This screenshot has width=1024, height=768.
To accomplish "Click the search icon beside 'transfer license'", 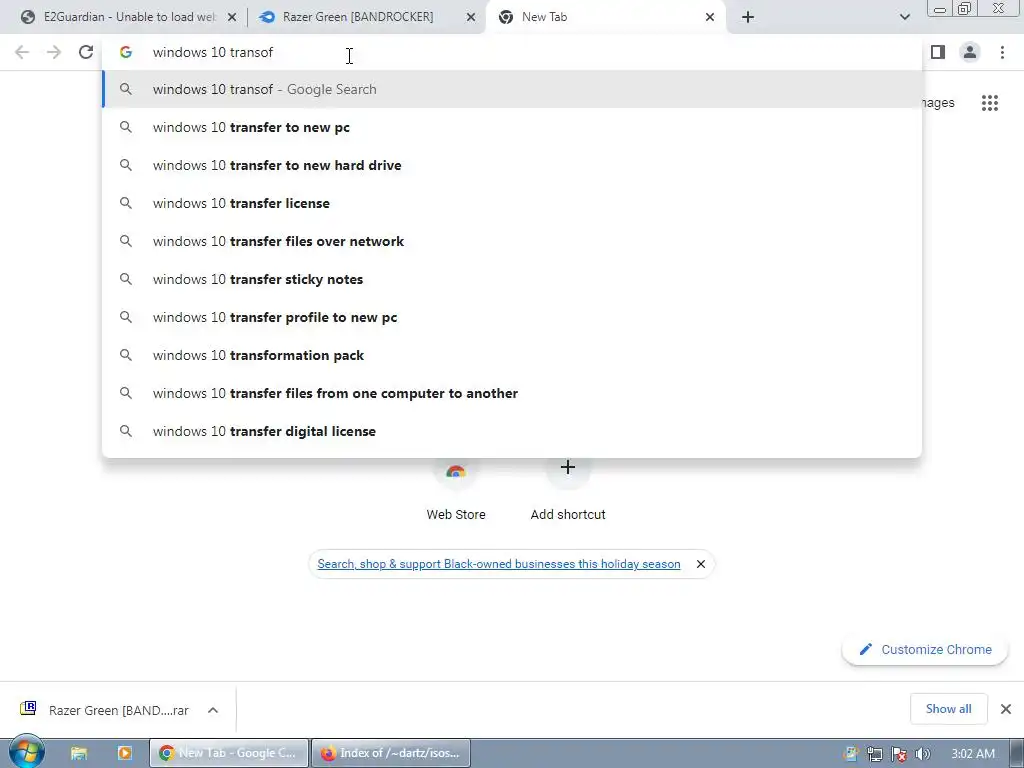I will pyautogui.click(x=126, y=203).
